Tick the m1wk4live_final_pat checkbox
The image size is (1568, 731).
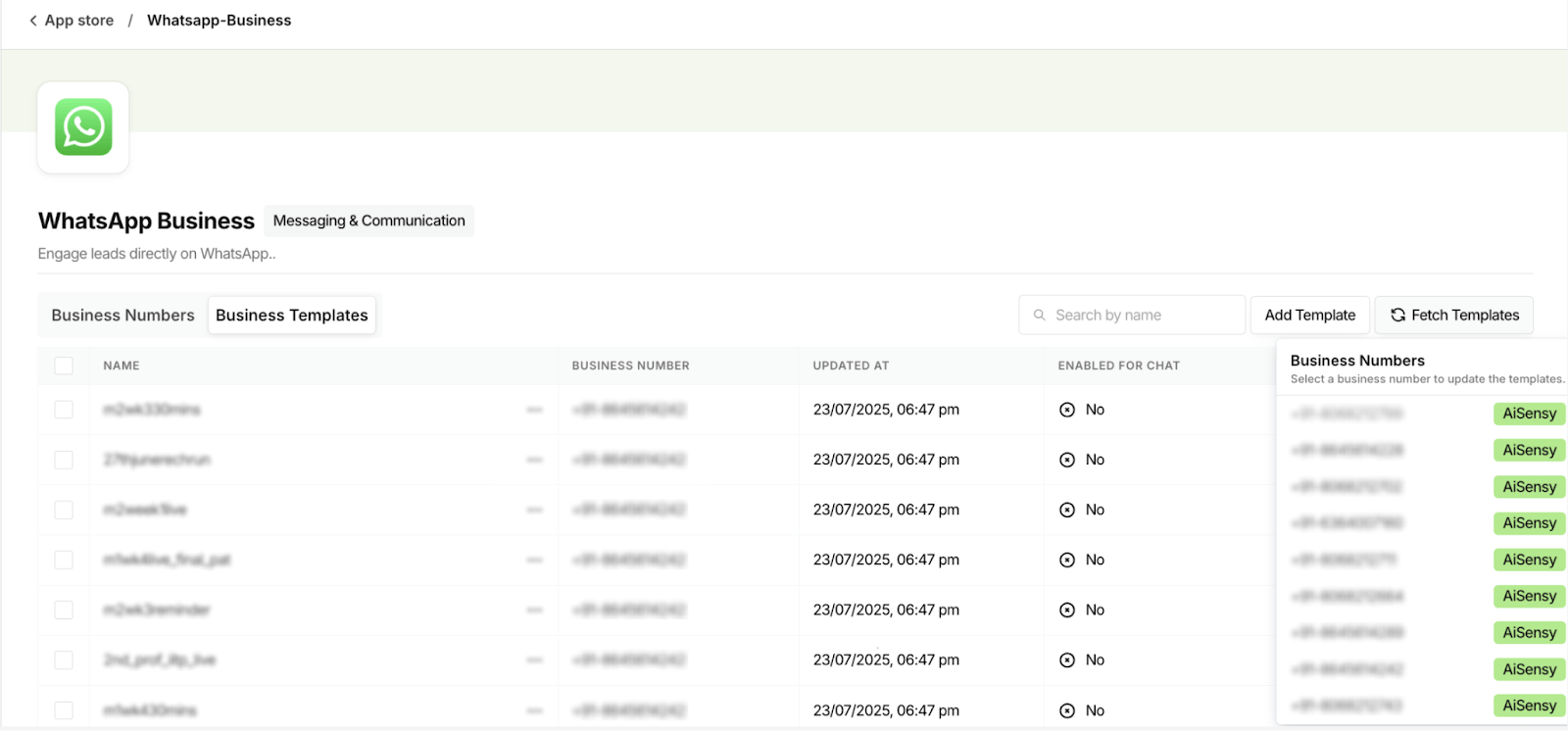64,560
